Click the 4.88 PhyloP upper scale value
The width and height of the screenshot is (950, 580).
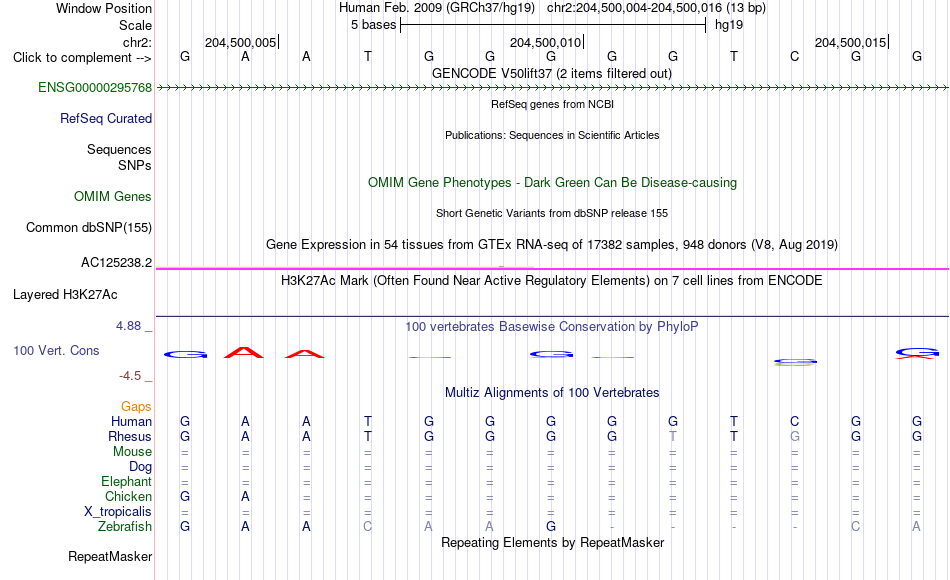(128, 325)
